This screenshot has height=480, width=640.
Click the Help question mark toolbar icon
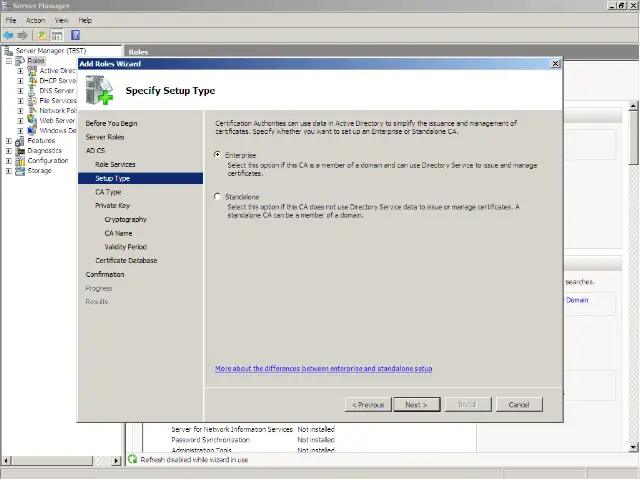pyautogui.click(x=76, y=35)
